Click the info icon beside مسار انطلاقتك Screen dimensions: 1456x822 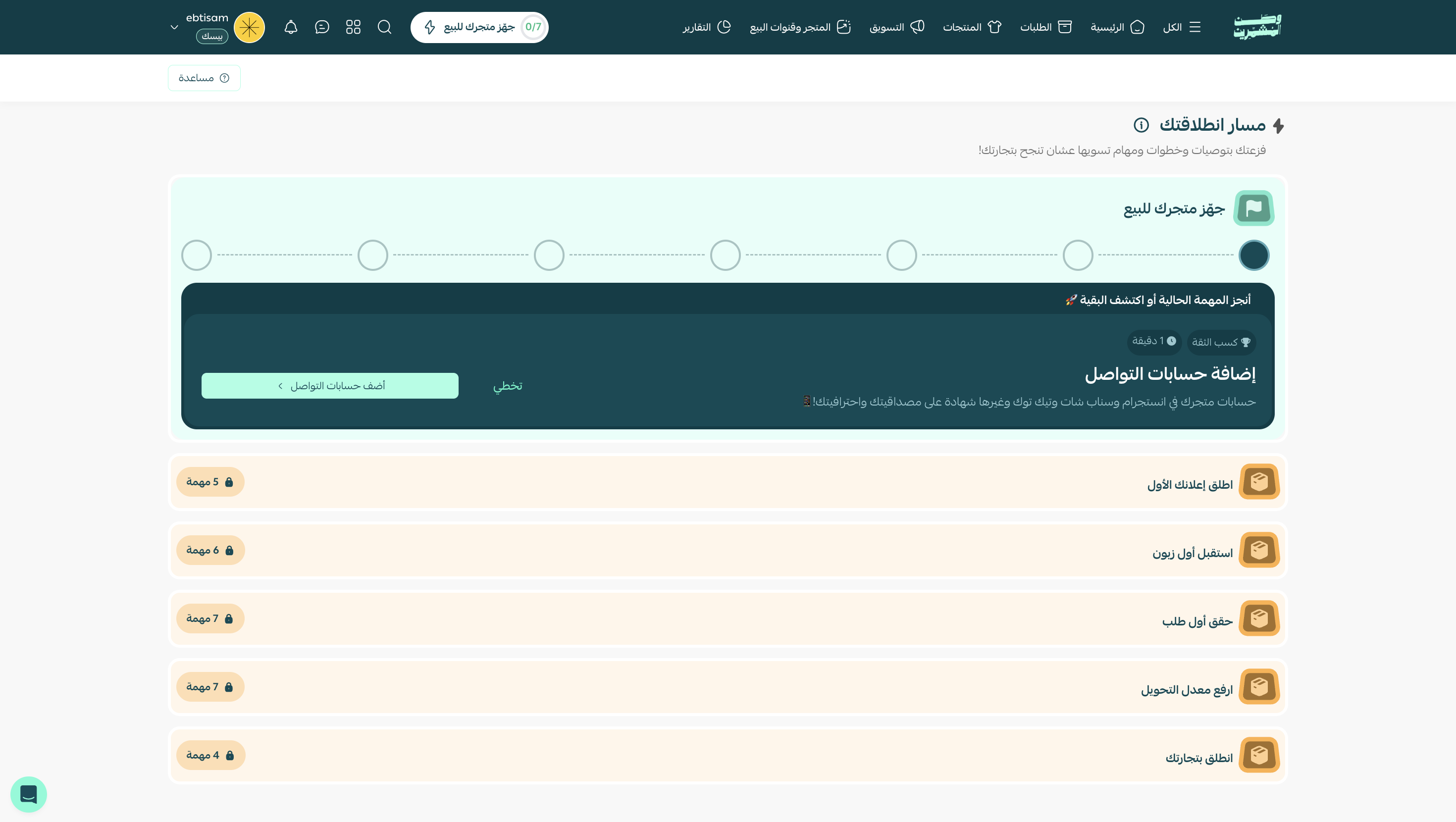1141,125
